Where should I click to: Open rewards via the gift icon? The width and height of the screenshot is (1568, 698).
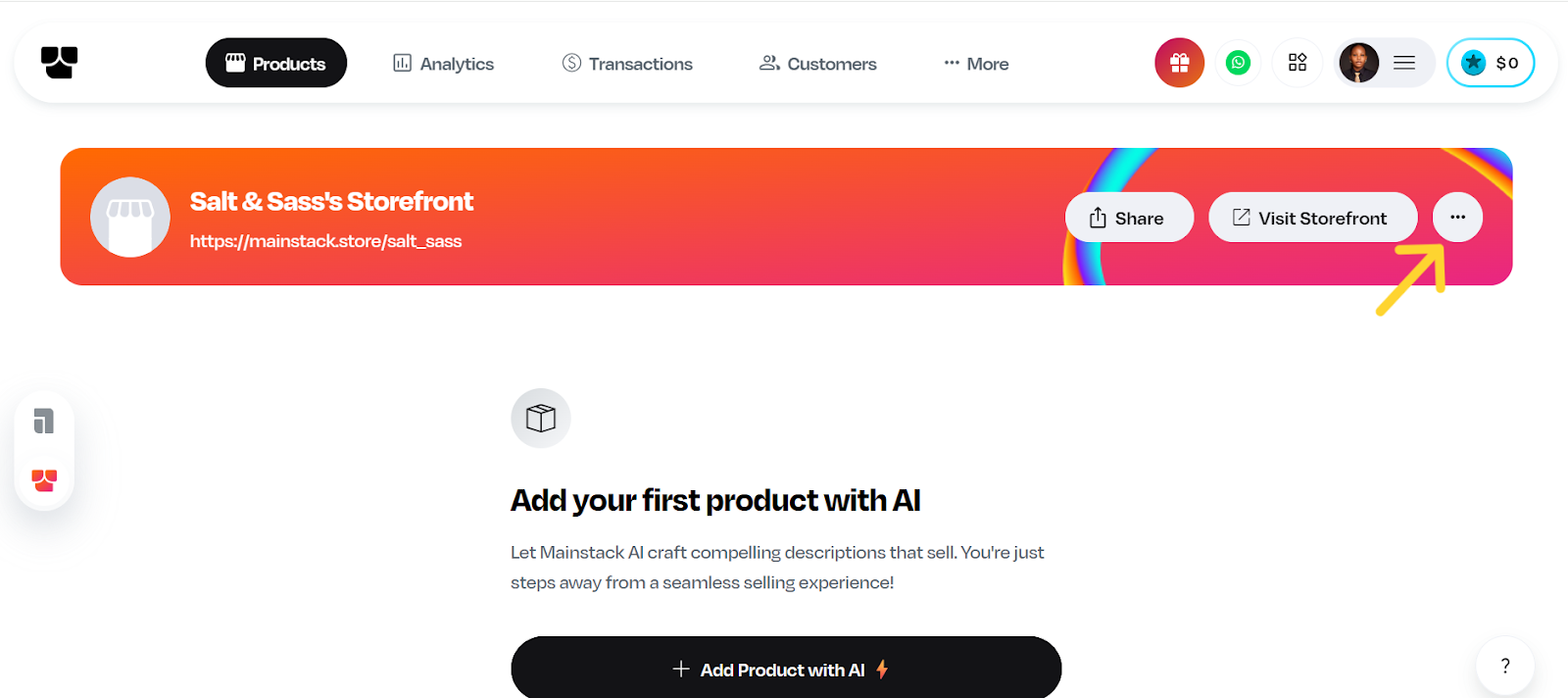[1179, 62]
